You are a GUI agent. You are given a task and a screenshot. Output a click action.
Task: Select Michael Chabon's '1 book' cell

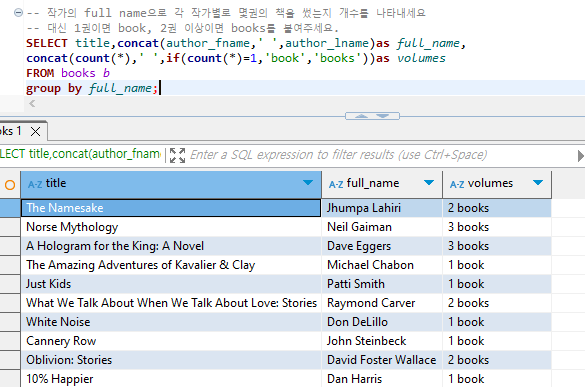[497, 265]
